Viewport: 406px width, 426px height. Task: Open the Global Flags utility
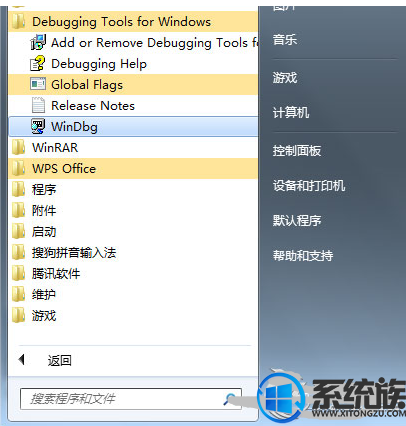(x=133, y=85)
